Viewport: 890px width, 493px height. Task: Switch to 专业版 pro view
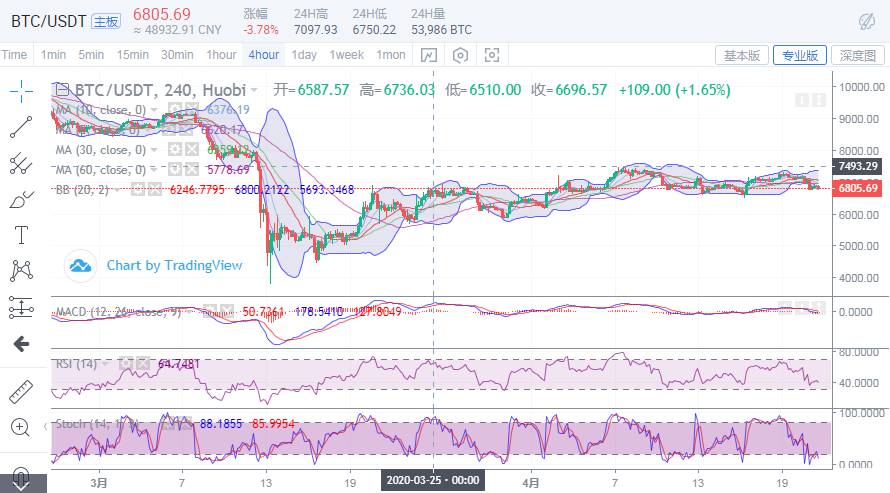point(800,55)
